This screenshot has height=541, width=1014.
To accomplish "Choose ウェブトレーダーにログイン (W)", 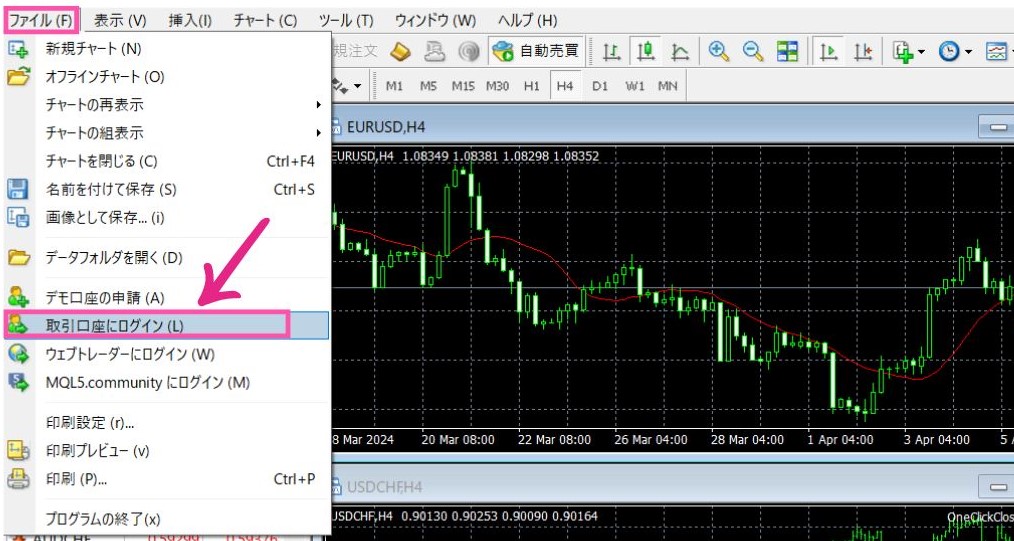I will (166, 354).
